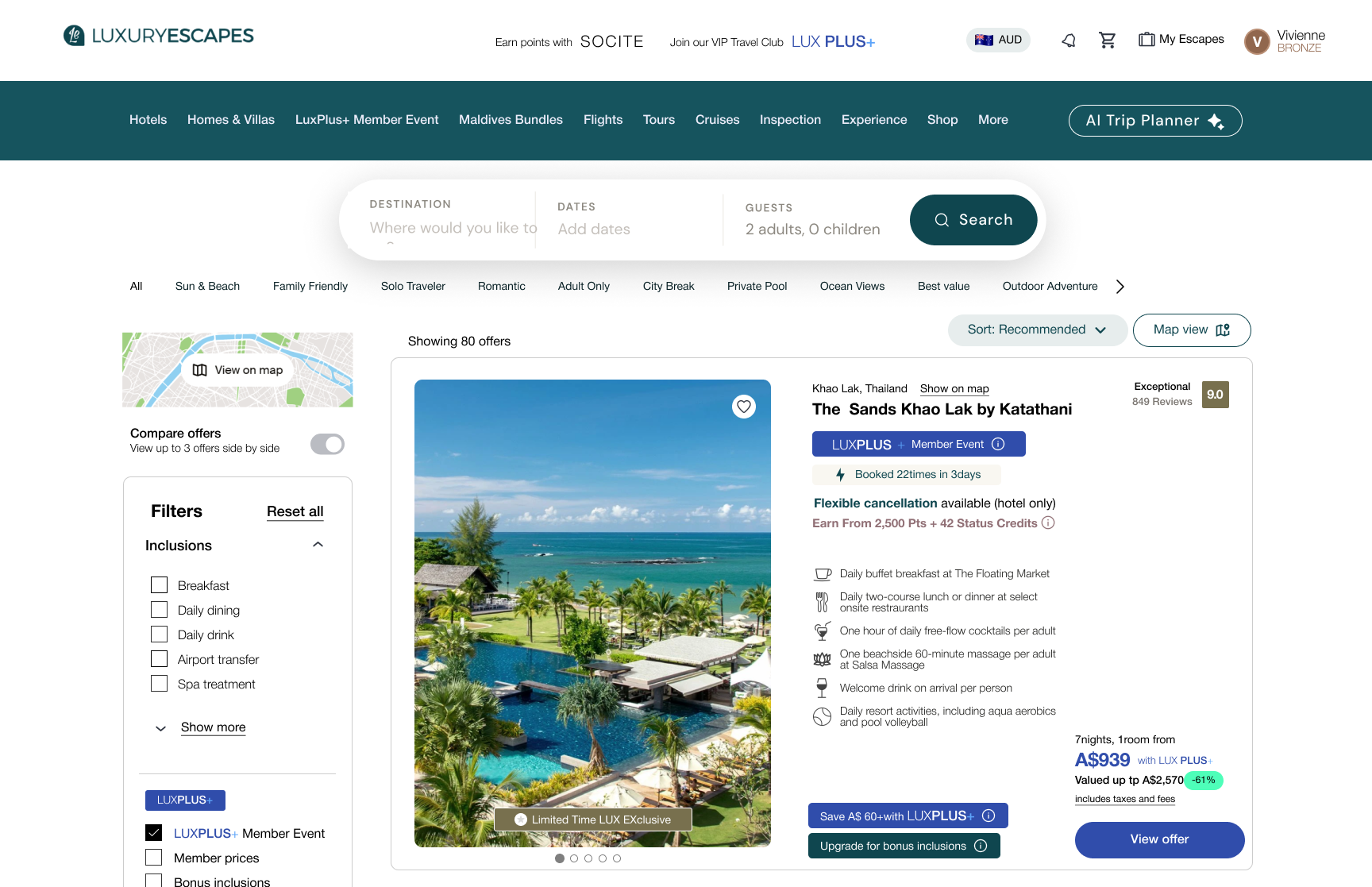
Task: Click Reset all filters link
Action: pyautogui.click(x=295, y=511)
